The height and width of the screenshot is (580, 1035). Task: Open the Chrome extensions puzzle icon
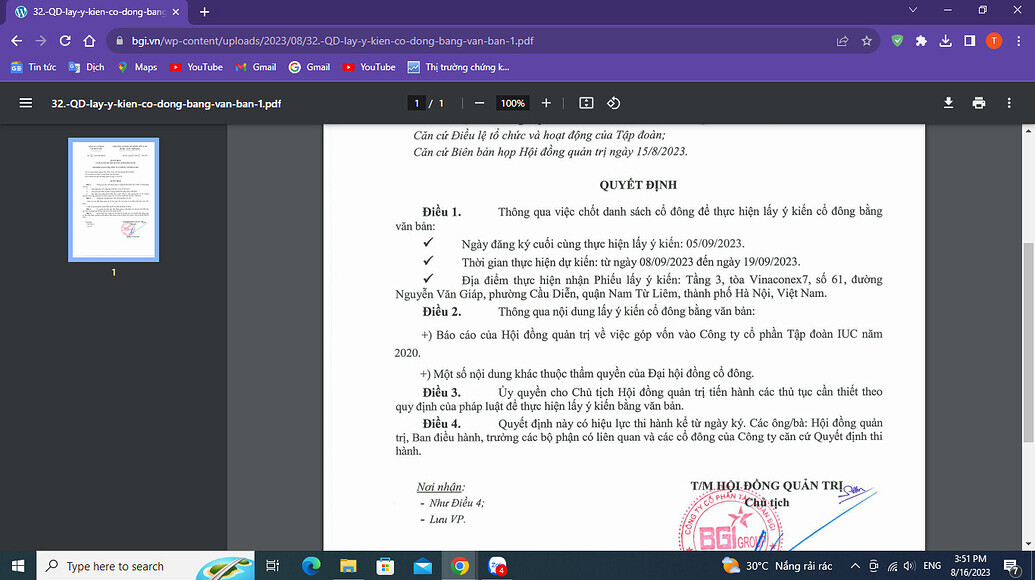921,41
